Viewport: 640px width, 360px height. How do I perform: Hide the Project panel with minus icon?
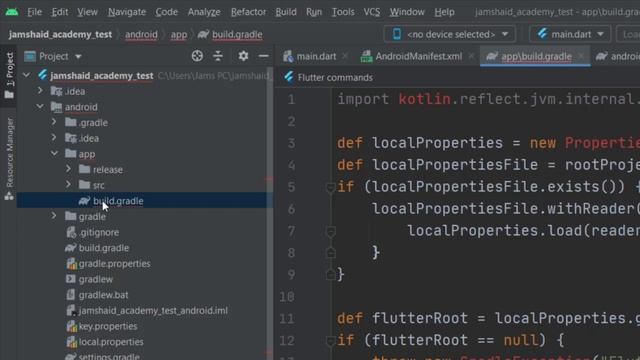(x=264, y=56)
